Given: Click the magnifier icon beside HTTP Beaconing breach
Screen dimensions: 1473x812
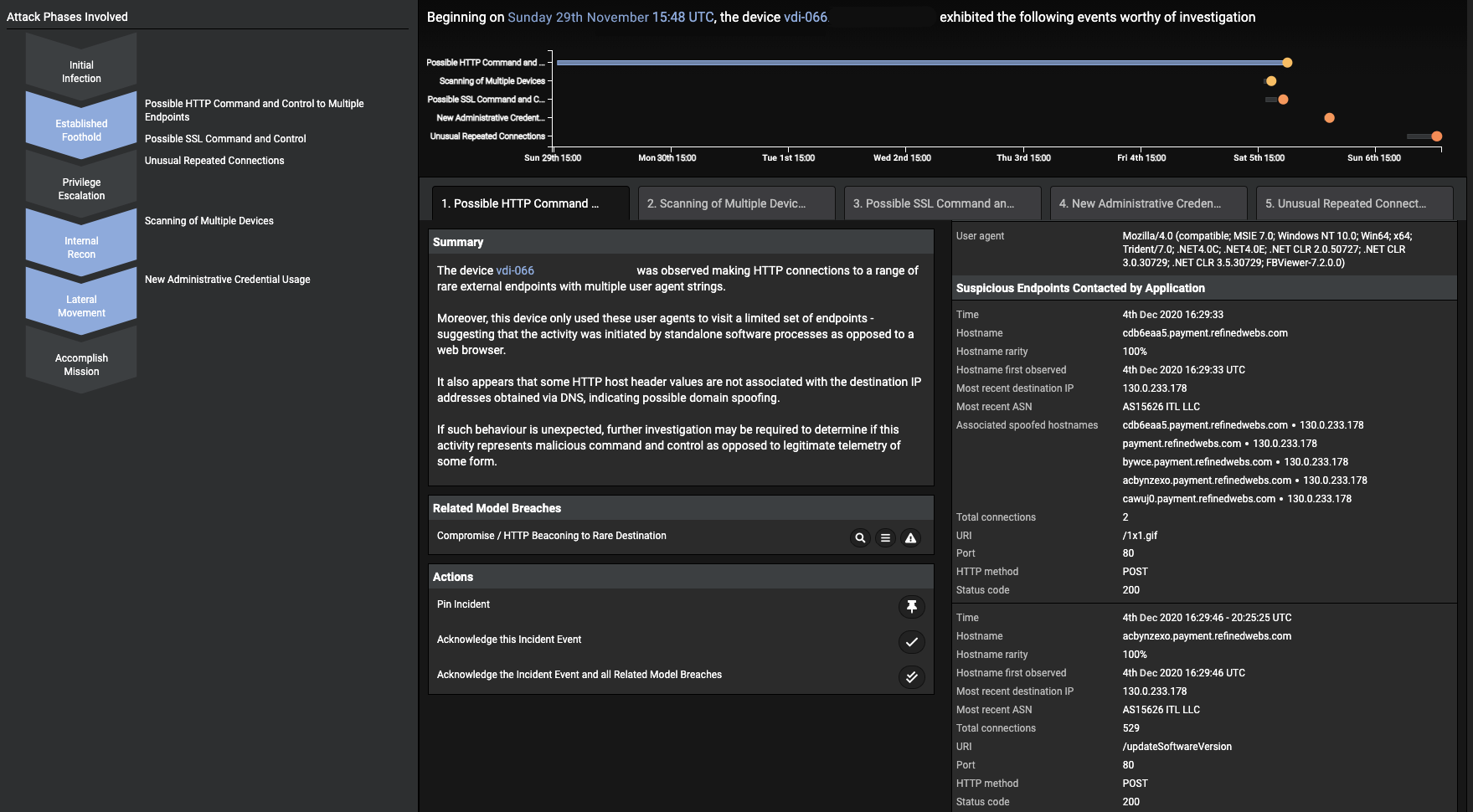Looking at the screenshot, I should pos(860,538).
